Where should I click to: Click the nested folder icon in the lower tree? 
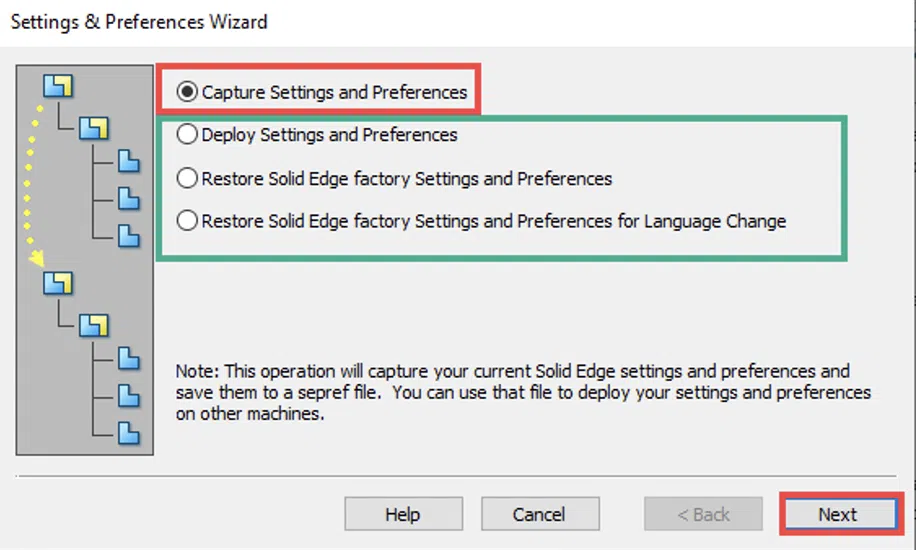pos(94,325)
